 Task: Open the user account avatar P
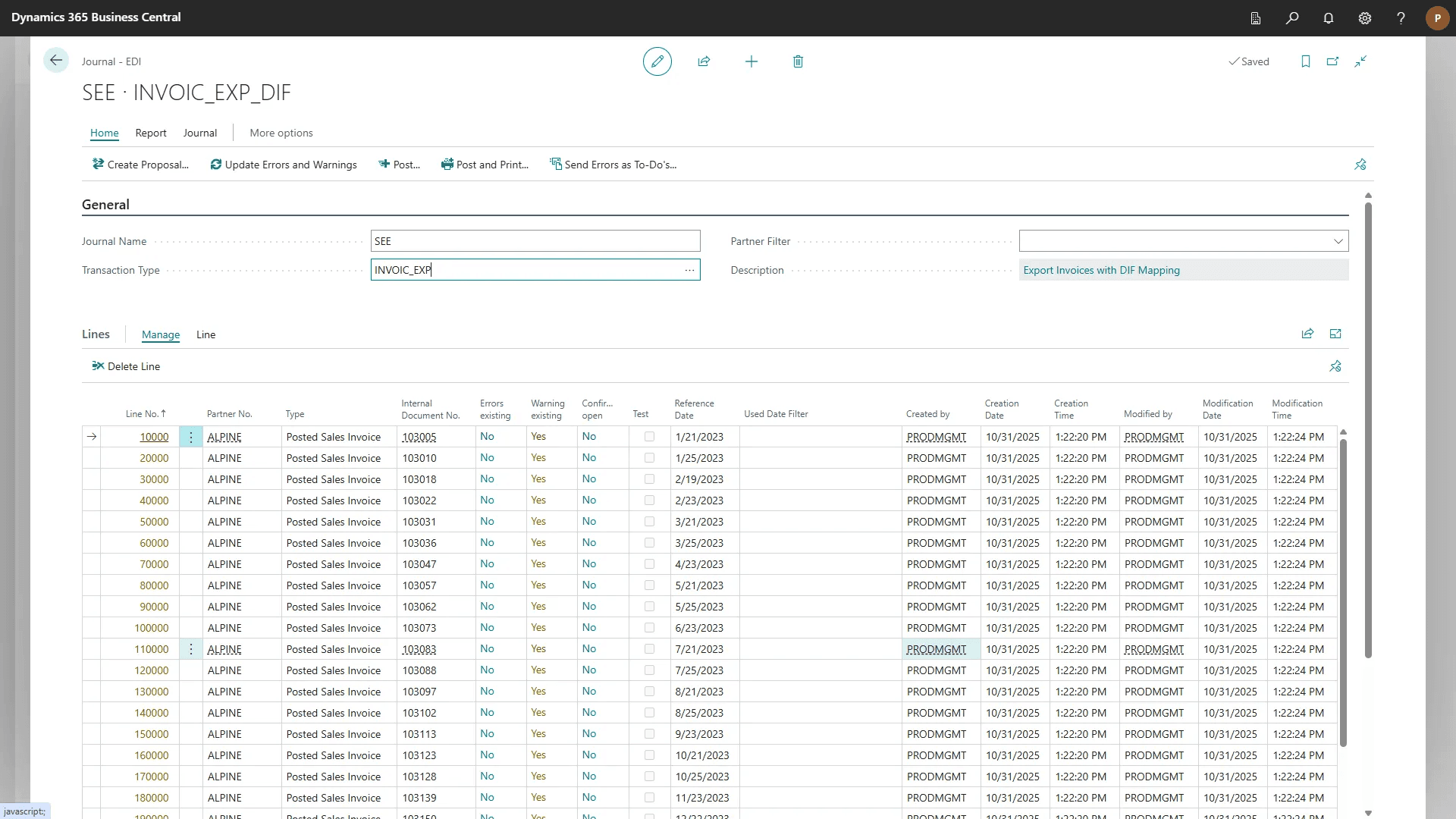tap(1437, 18)
